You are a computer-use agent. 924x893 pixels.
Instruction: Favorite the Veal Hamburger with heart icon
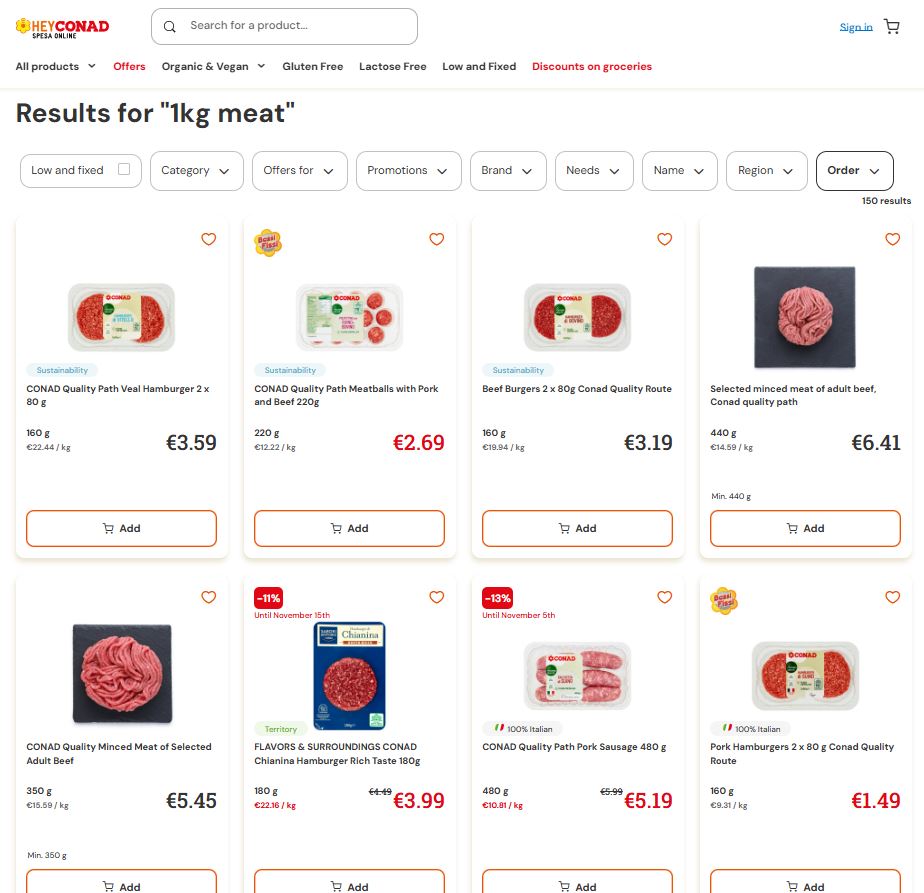(x=209, y=239)
